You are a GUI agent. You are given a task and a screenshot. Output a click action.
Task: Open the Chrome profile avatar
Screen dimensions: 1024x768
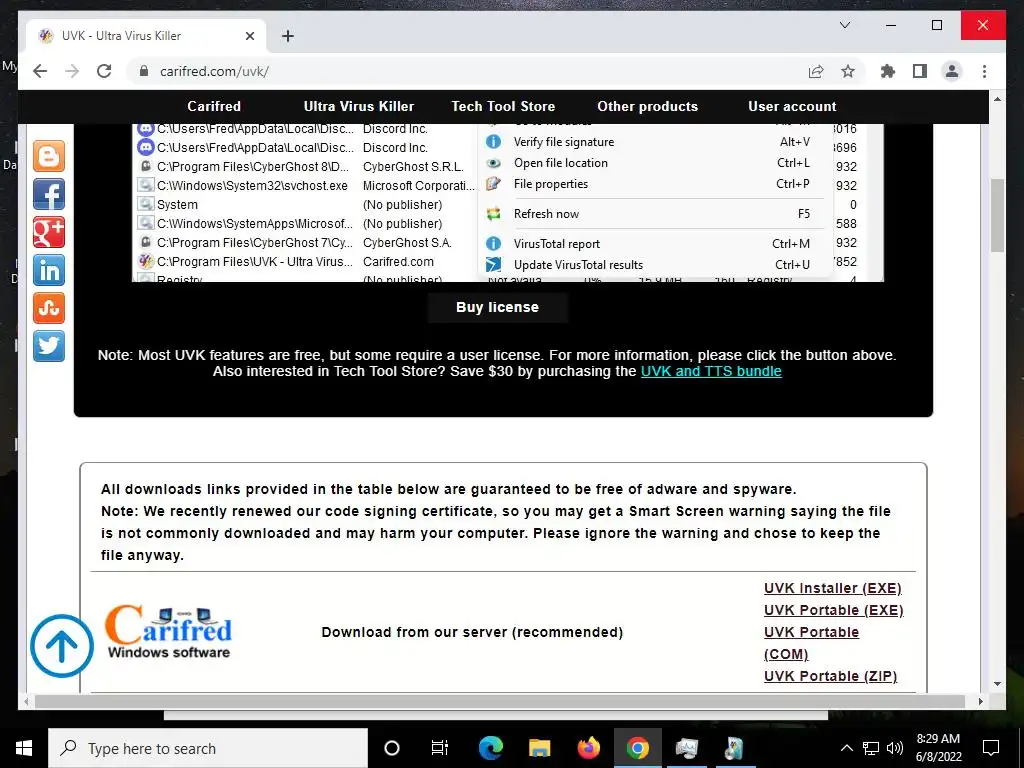(x=952, y=71)
